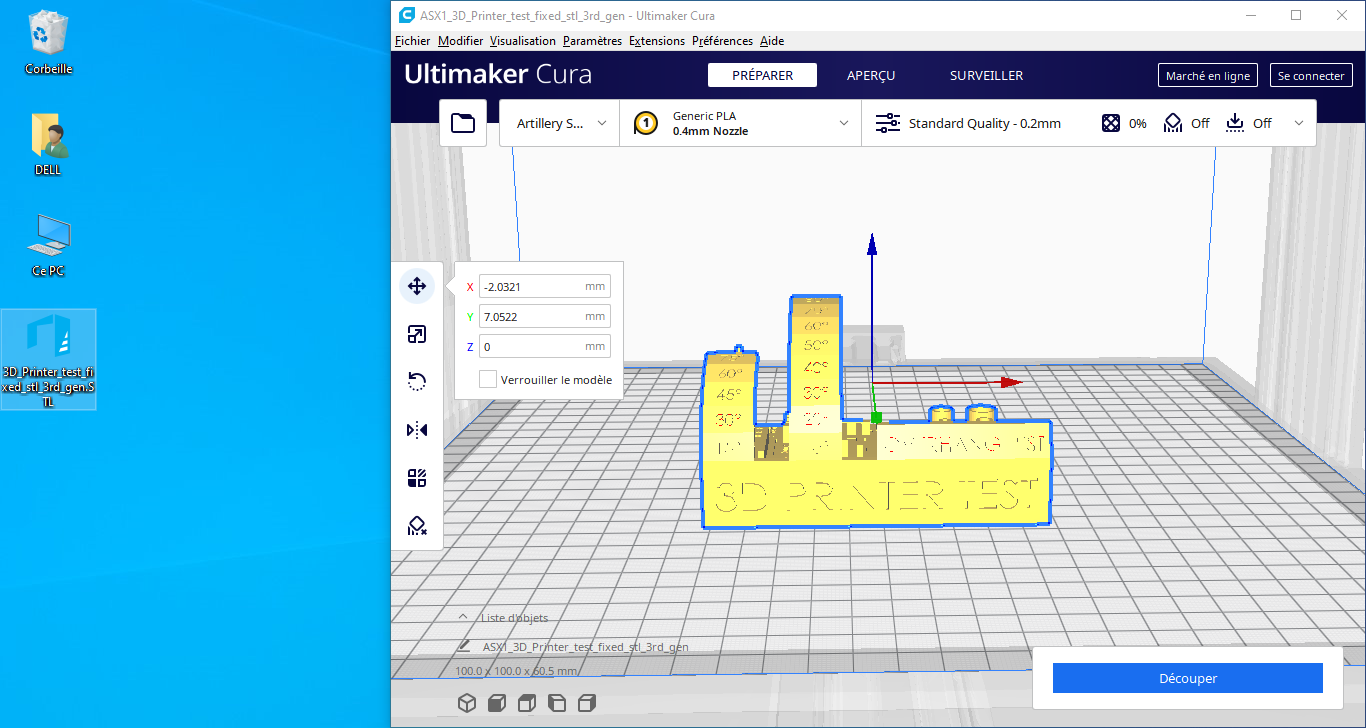Select the Scale tool
Image resolution: width=1366 pixels, height=728 pixels.
417,335
